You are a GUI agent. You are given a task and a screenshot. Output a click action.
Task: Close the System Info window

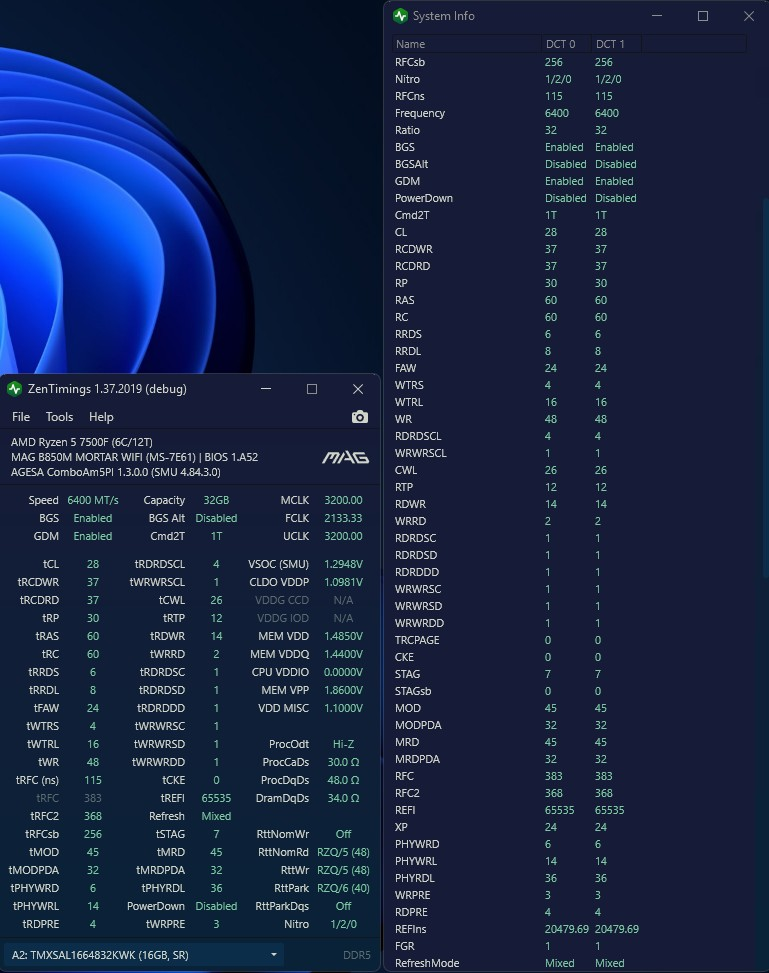(x=749, y=16)
